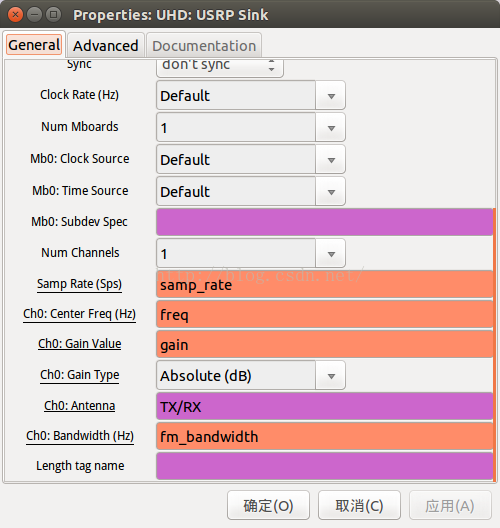The width and height of the screenshot is (500, 528).
Task: Open the Advanced tab
Action: point(106,46)
